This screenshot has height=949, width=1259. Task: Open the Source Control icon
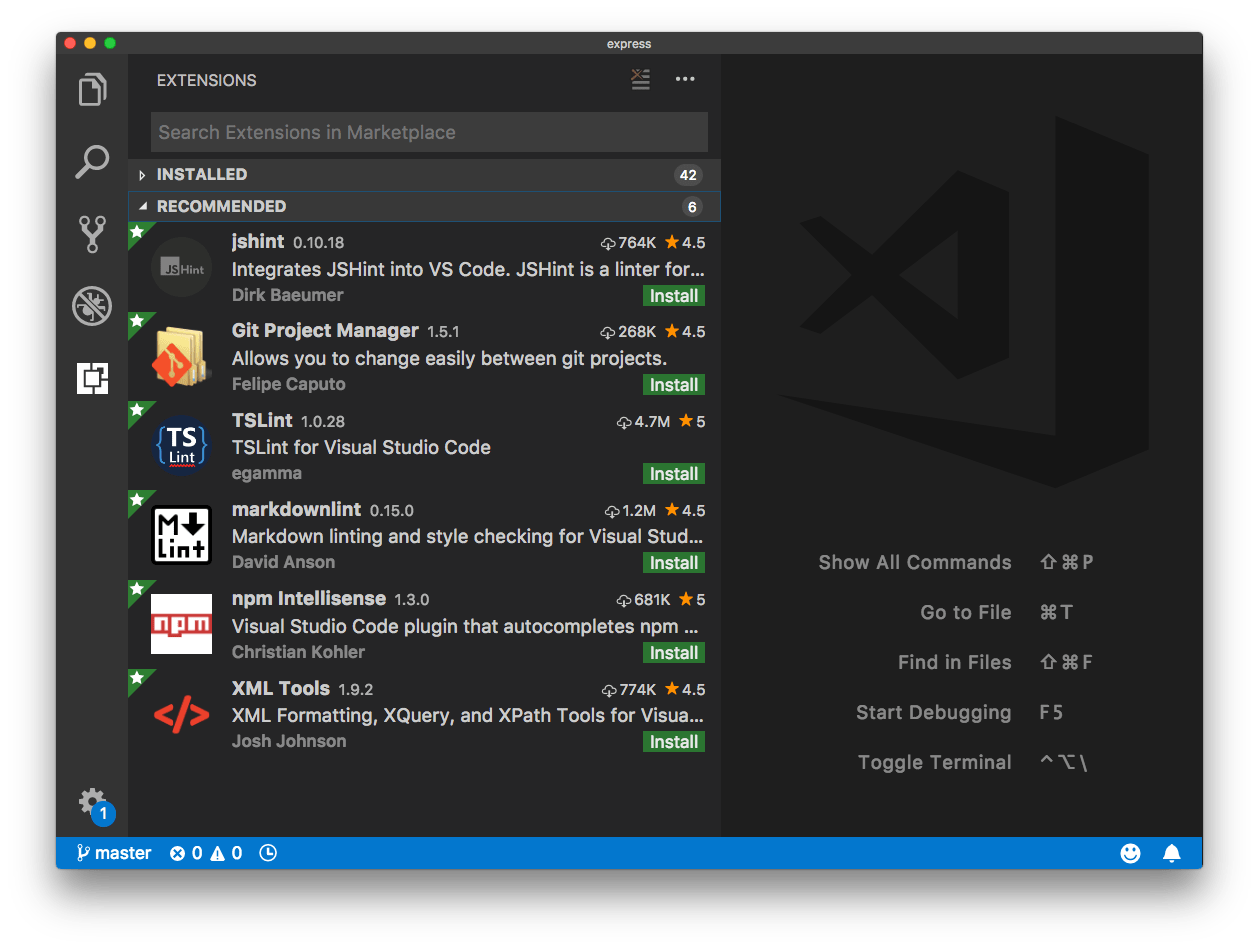click(x=92, y=234)
